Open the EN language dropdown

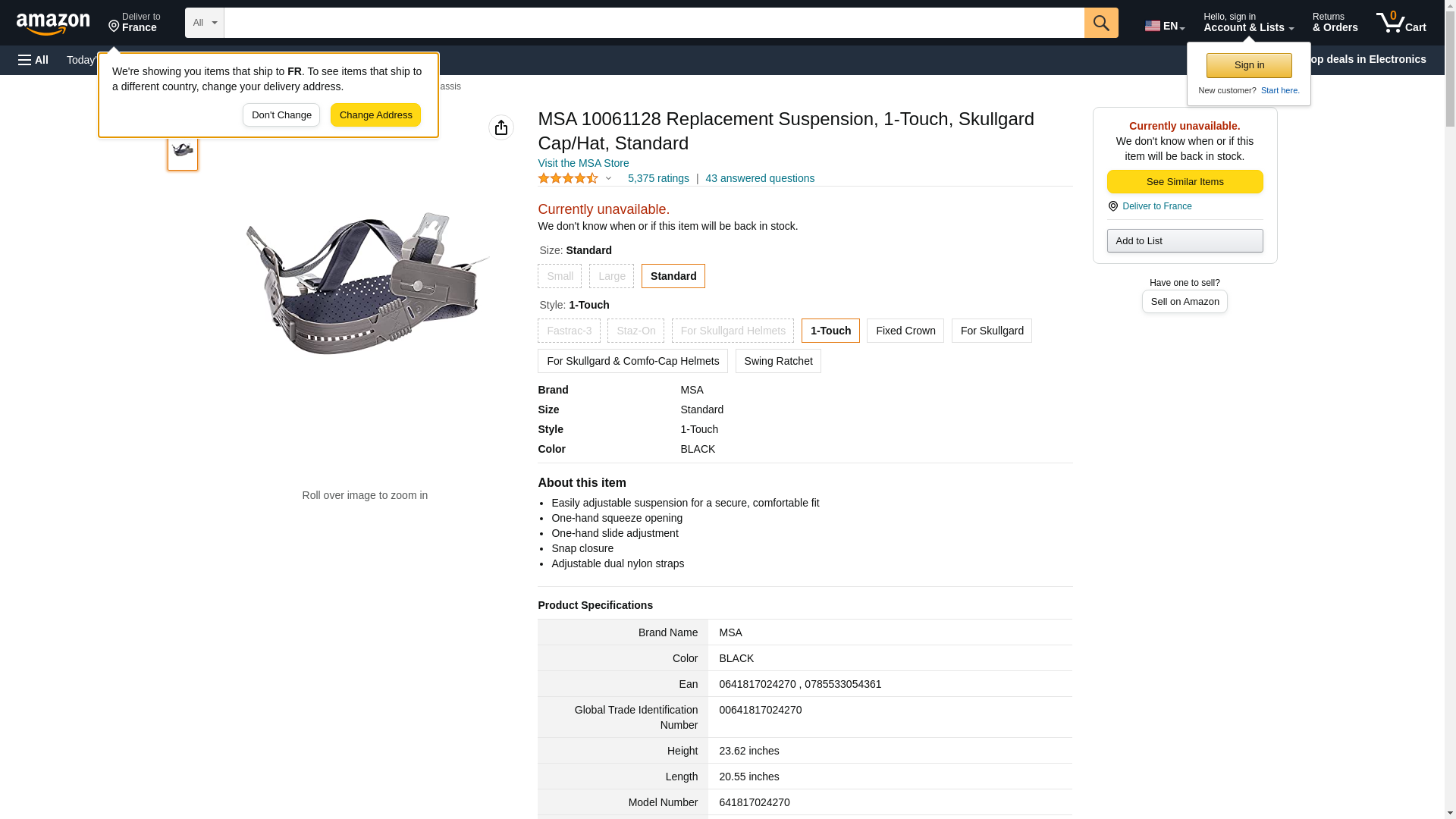pyautogui.click(x=1164, y=26)
